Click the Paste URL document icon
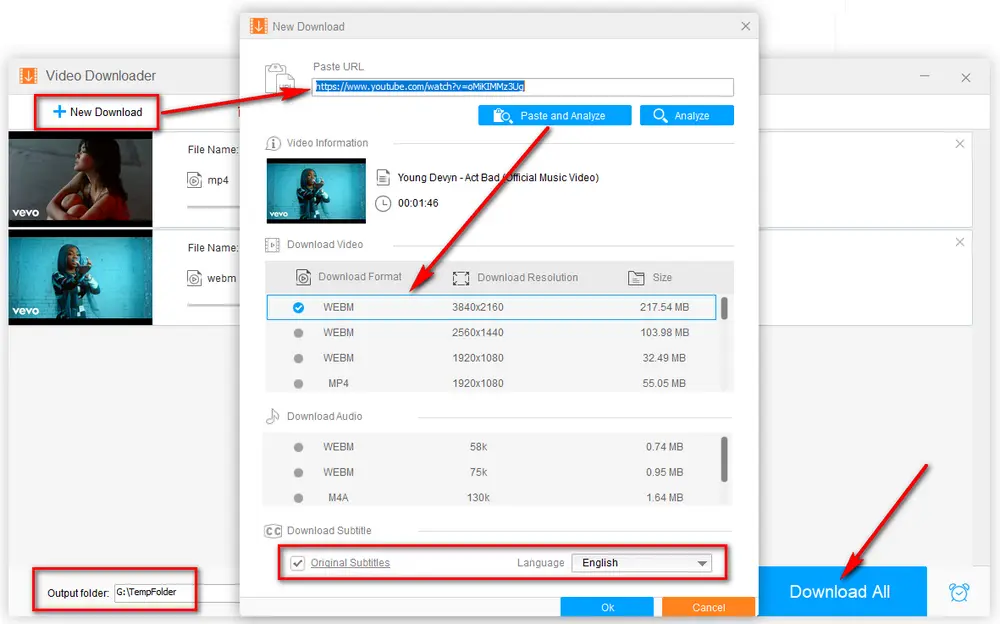This screenshot has width=1000, height=624. 277,80
